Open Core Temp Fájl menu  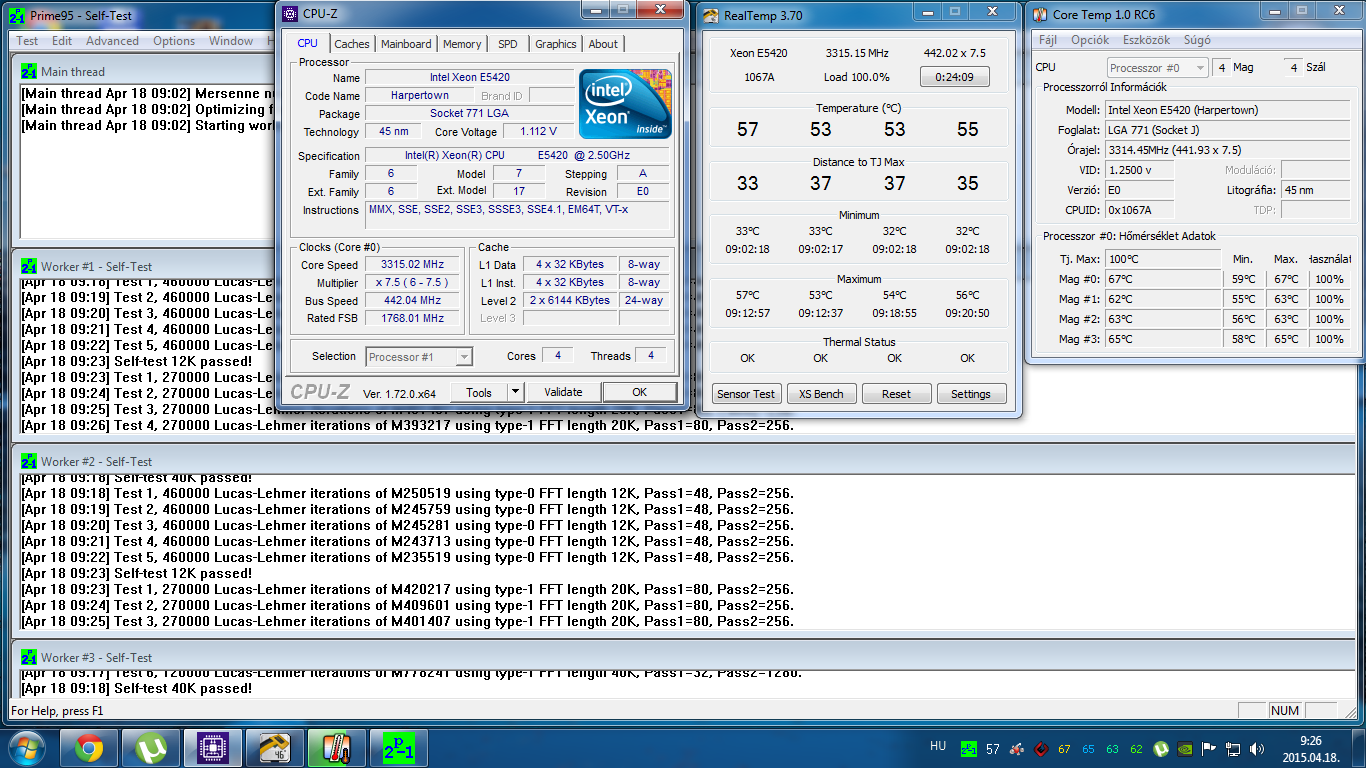pyautogui.click(x=1048, y=40)
